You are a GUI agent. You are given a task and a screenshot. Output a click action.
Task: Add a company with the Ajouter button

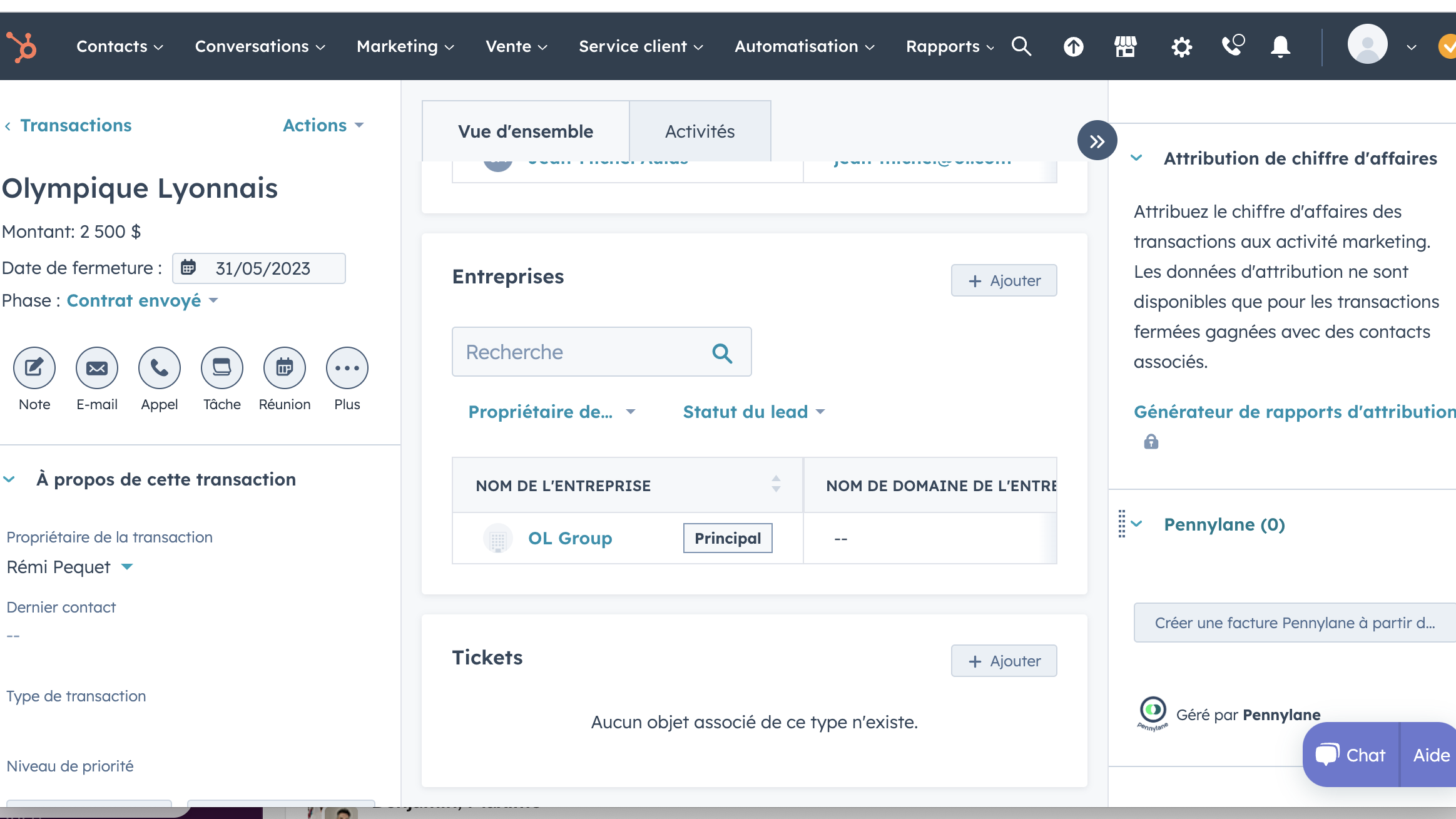tap(1004, 280)
